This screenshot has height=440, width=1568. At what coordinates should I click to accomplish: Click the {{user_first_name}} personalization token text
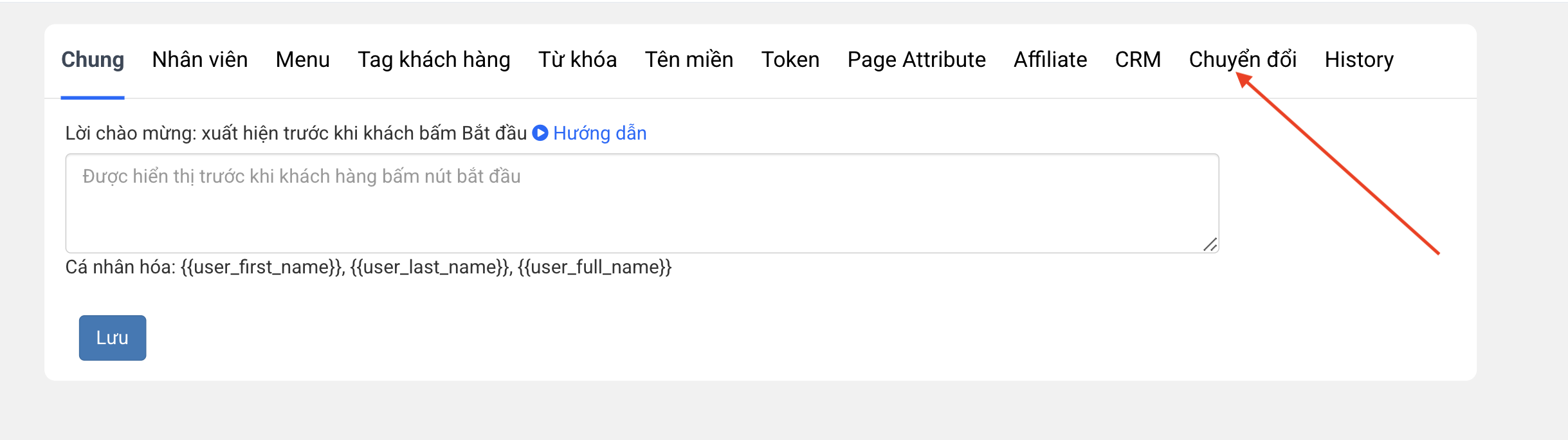(x=262, y=267)
